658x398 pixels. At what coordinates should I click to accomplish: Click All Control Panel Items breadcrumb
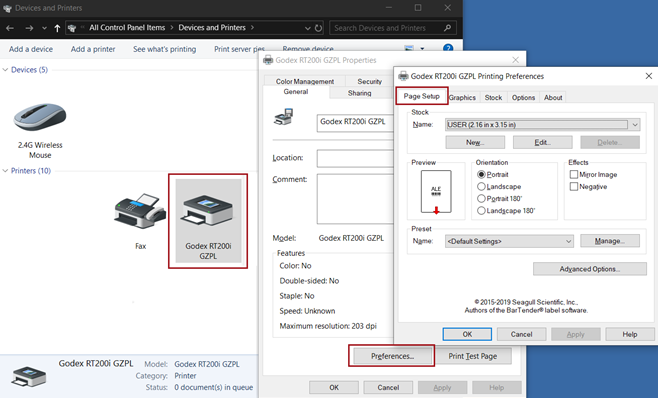(127, 28)
